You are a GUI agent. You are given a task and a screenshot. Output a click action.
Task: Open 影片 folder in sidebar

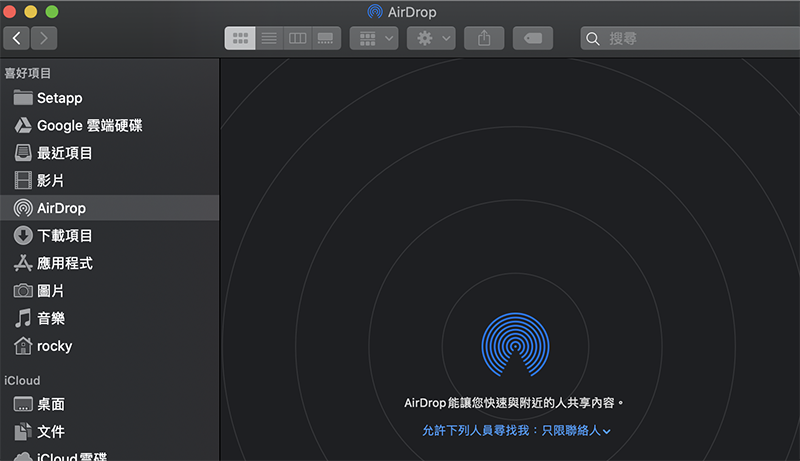click(x=110, y=181)
